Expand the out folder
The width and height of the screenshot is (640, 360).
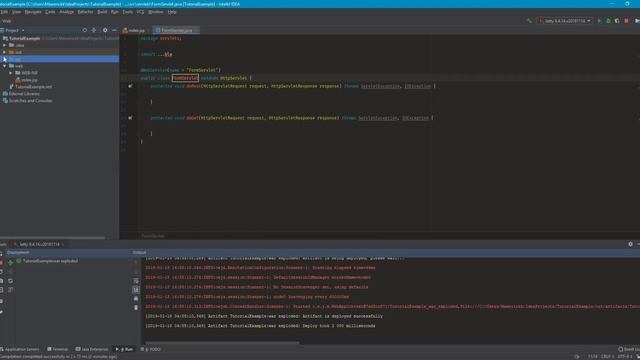4,52
